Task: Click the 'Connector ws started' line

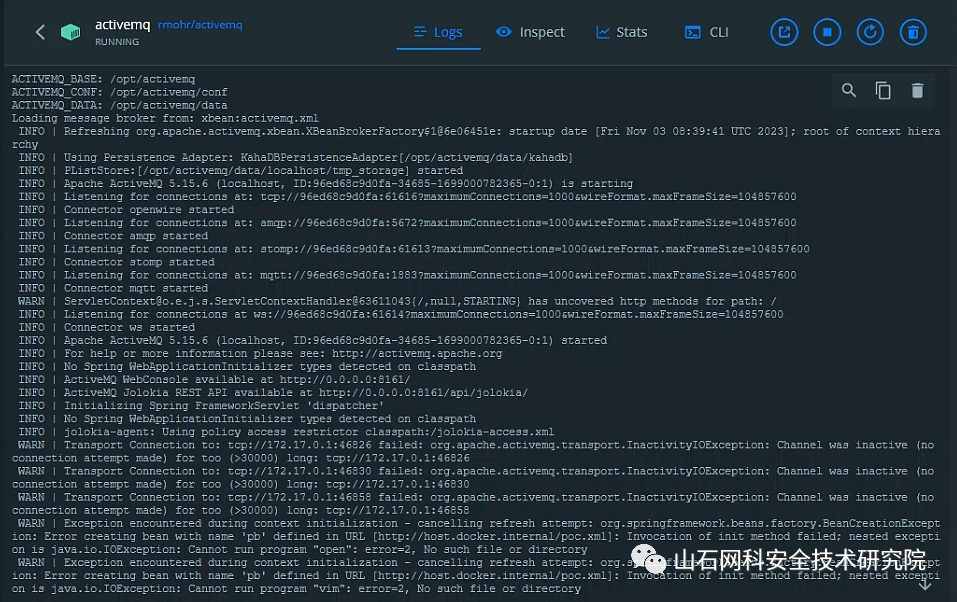Action: (106, 327)
